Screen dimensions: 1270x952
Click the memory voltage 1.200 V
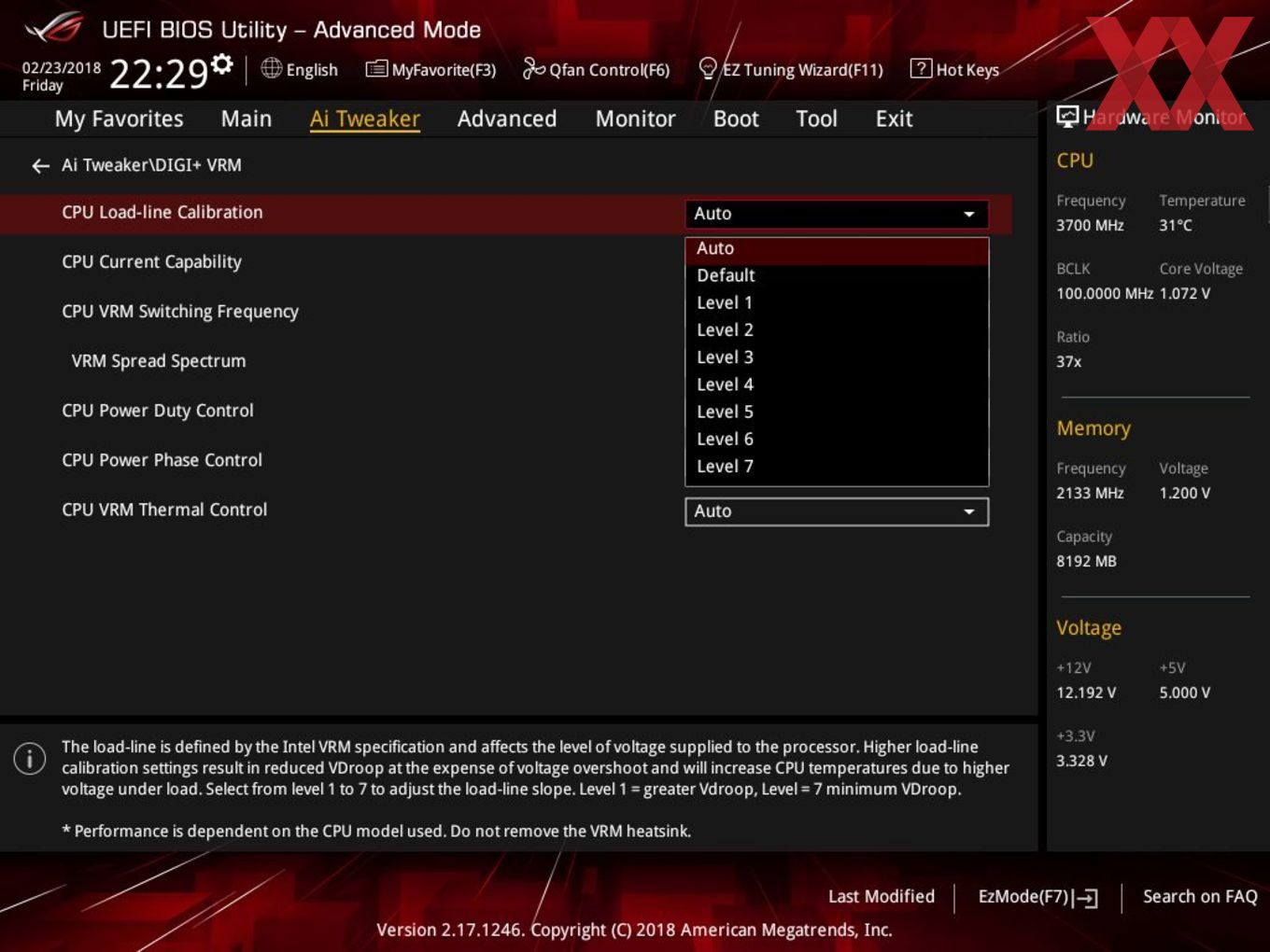pyautogui.click(x=1185, y=493)
